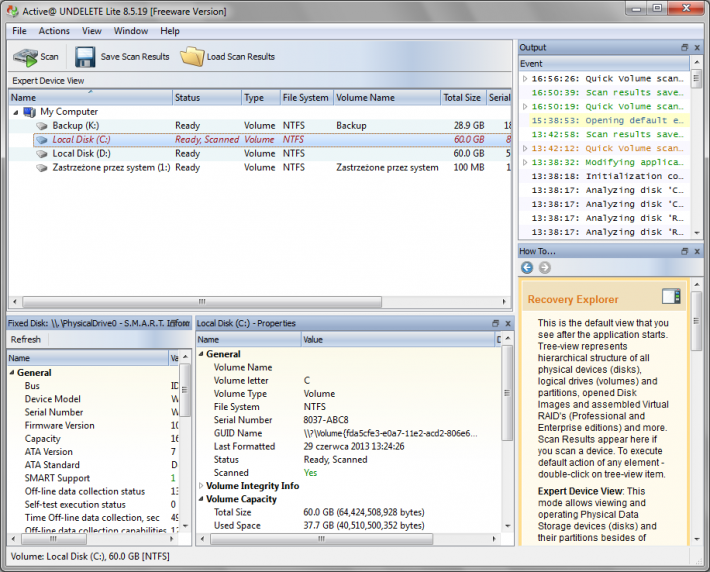Click the S.M.A.R.T. panel scroll down arrow

(x=185, y=526)
